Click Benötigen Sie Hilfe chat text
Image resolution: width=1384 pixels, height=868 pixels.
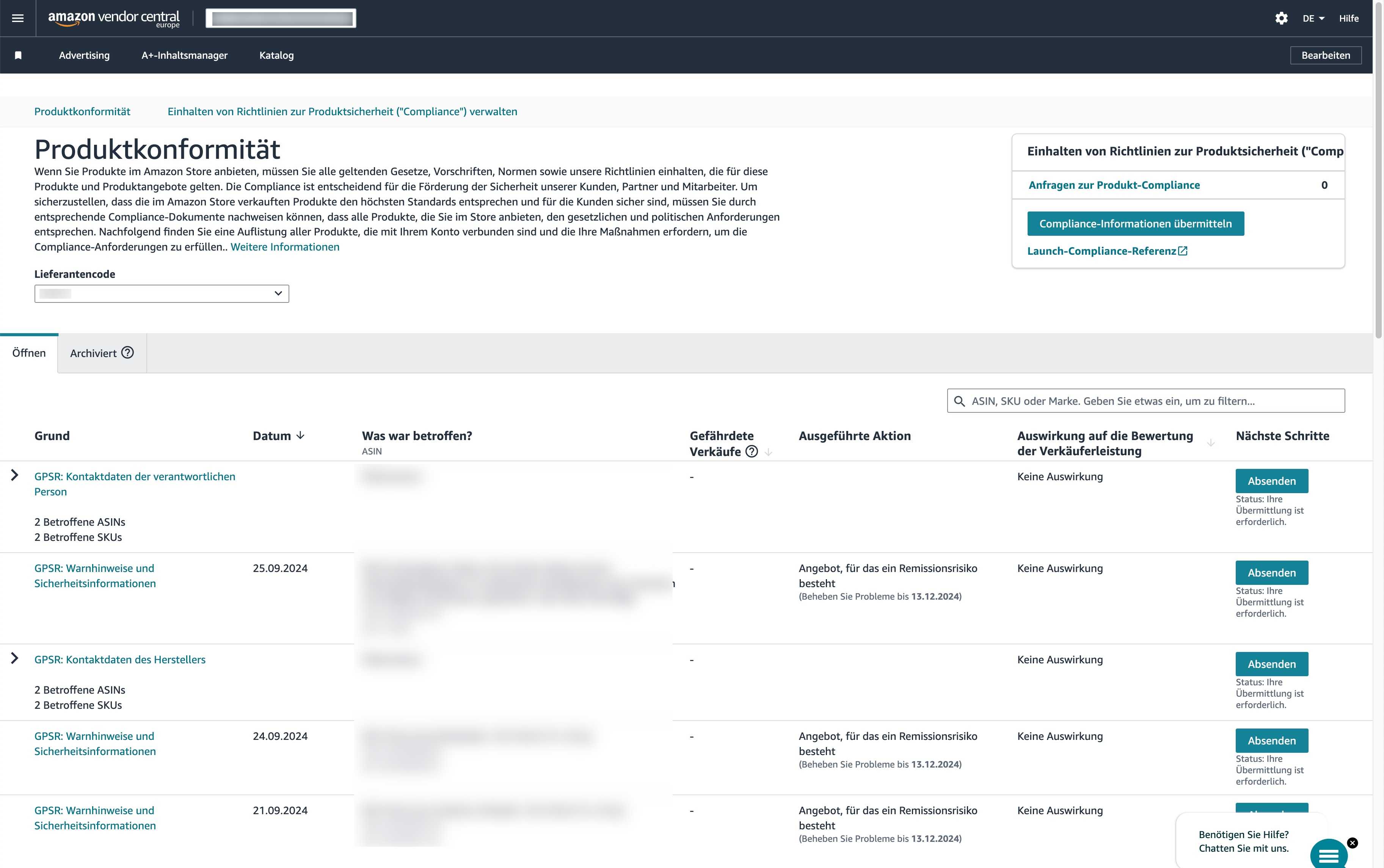(x=1244, y=841)
